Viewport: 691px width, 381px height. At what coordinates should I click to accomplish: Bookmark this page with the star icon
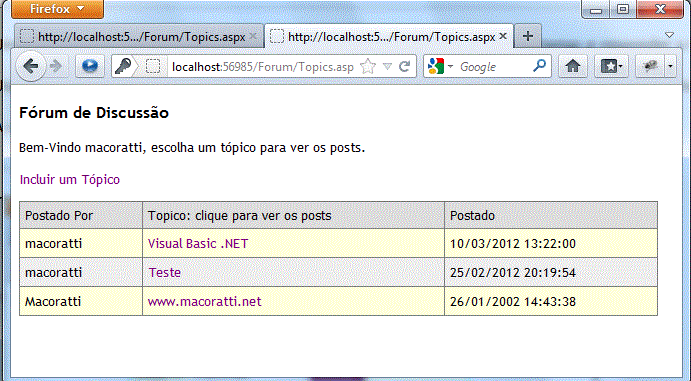click(x=368, y=67)
